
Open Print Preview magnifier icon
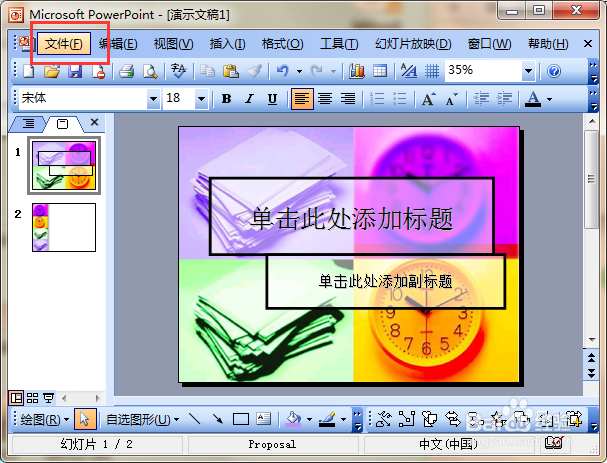click(x=150, y=71)
